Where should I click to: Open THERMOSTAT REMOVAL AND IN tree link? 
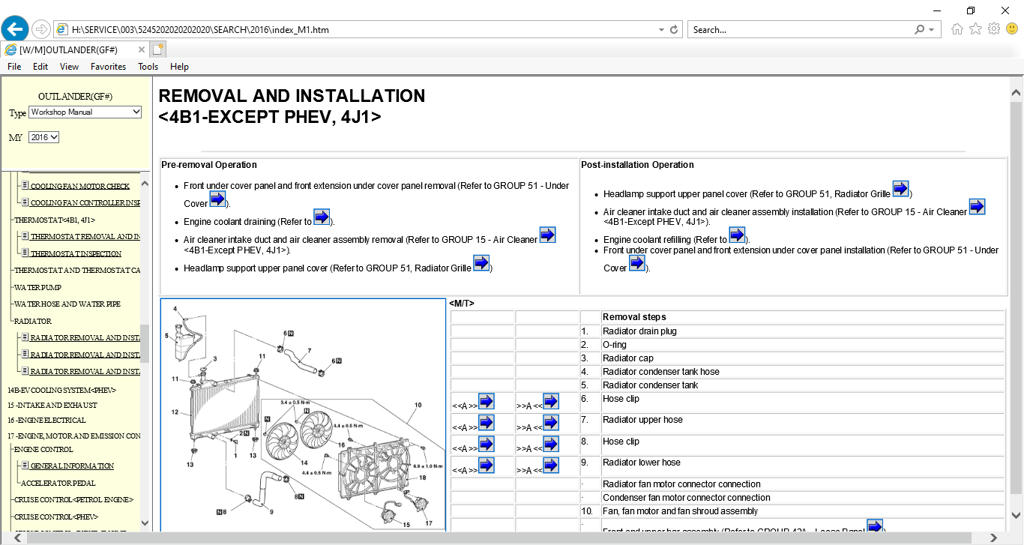pos(85,236)
